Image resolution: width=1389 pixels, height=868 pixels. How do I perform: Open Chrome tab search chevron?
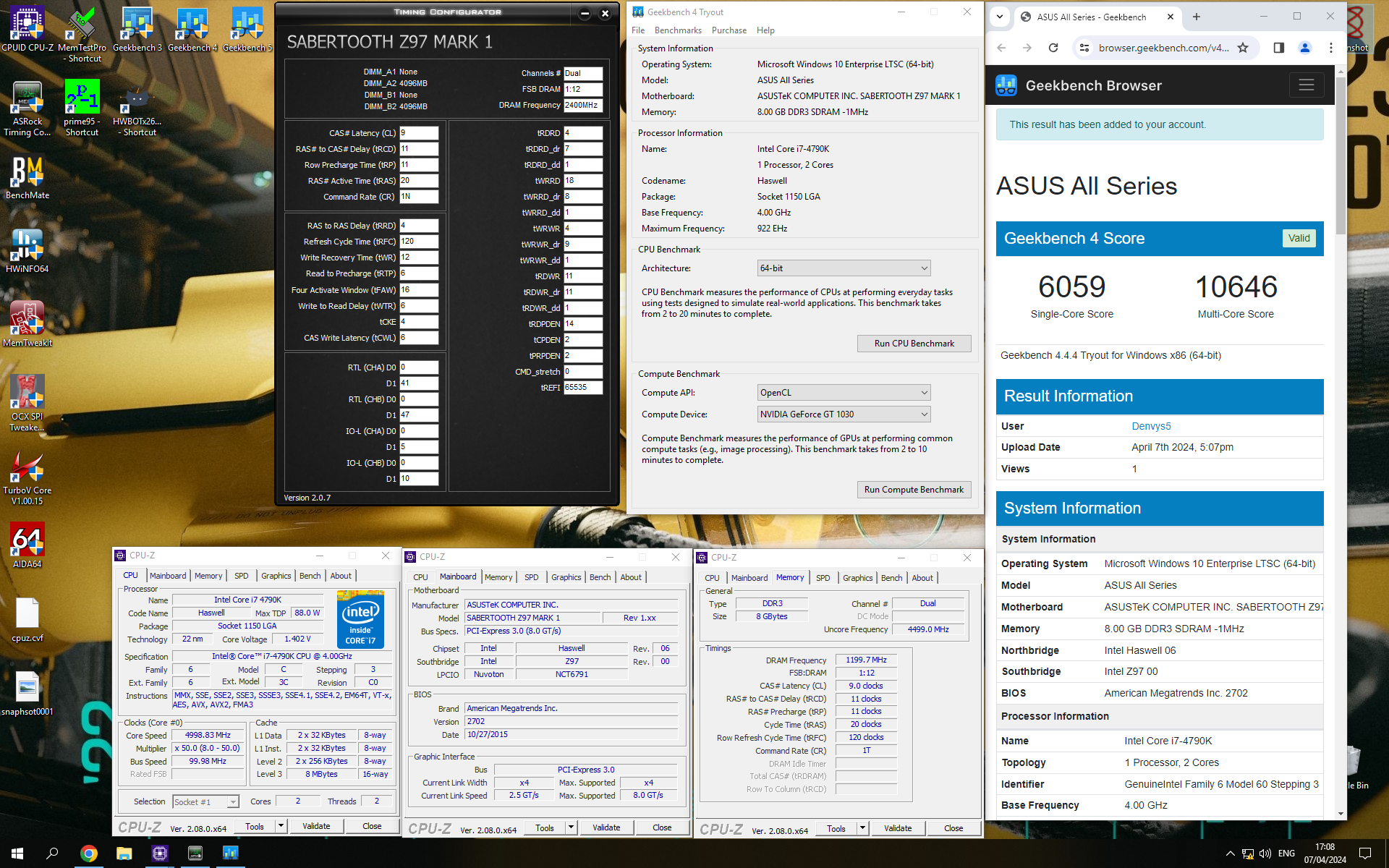tap(1000, 17)
